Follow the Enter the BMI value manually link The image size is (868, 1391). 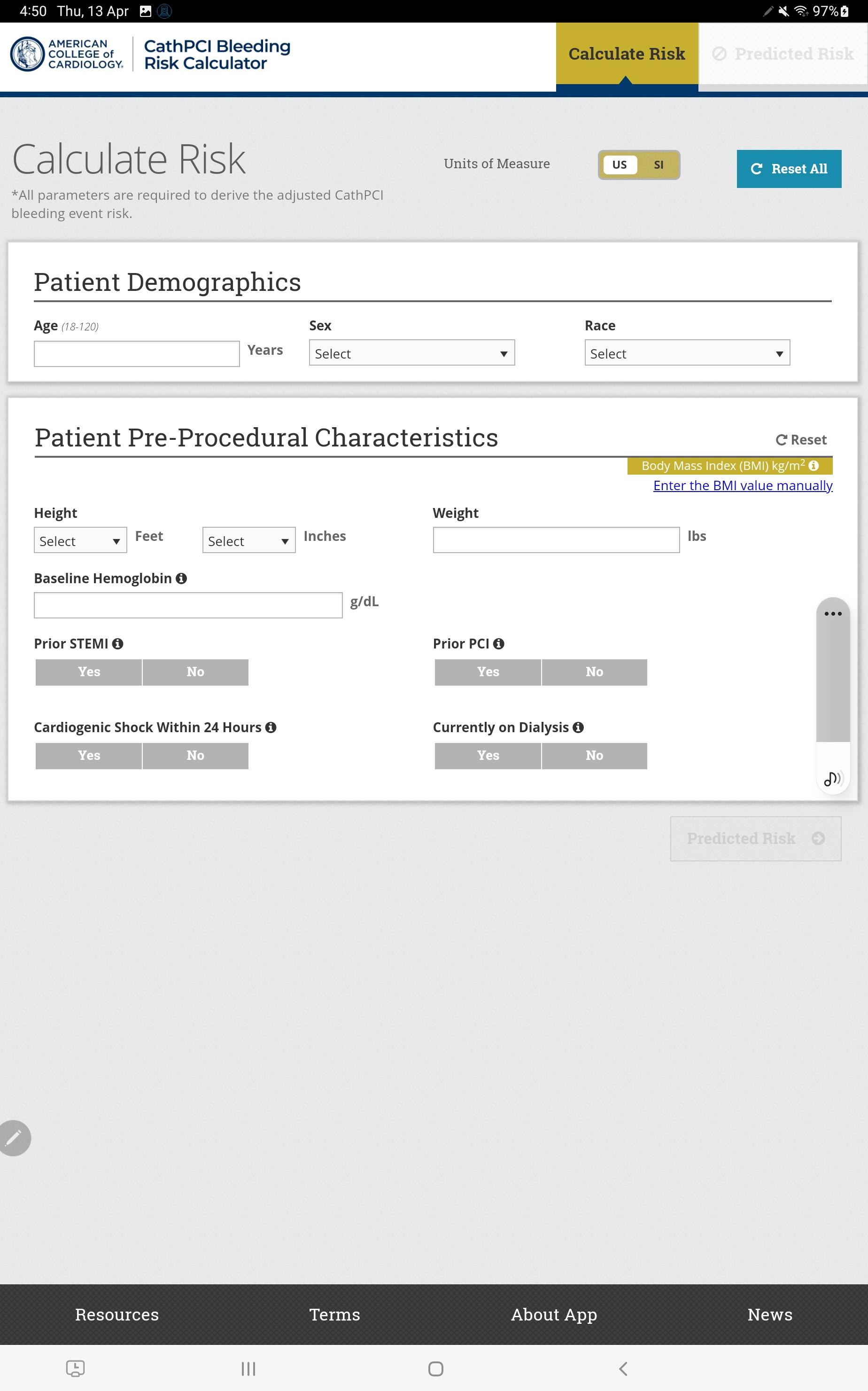(x=743, y=486)
